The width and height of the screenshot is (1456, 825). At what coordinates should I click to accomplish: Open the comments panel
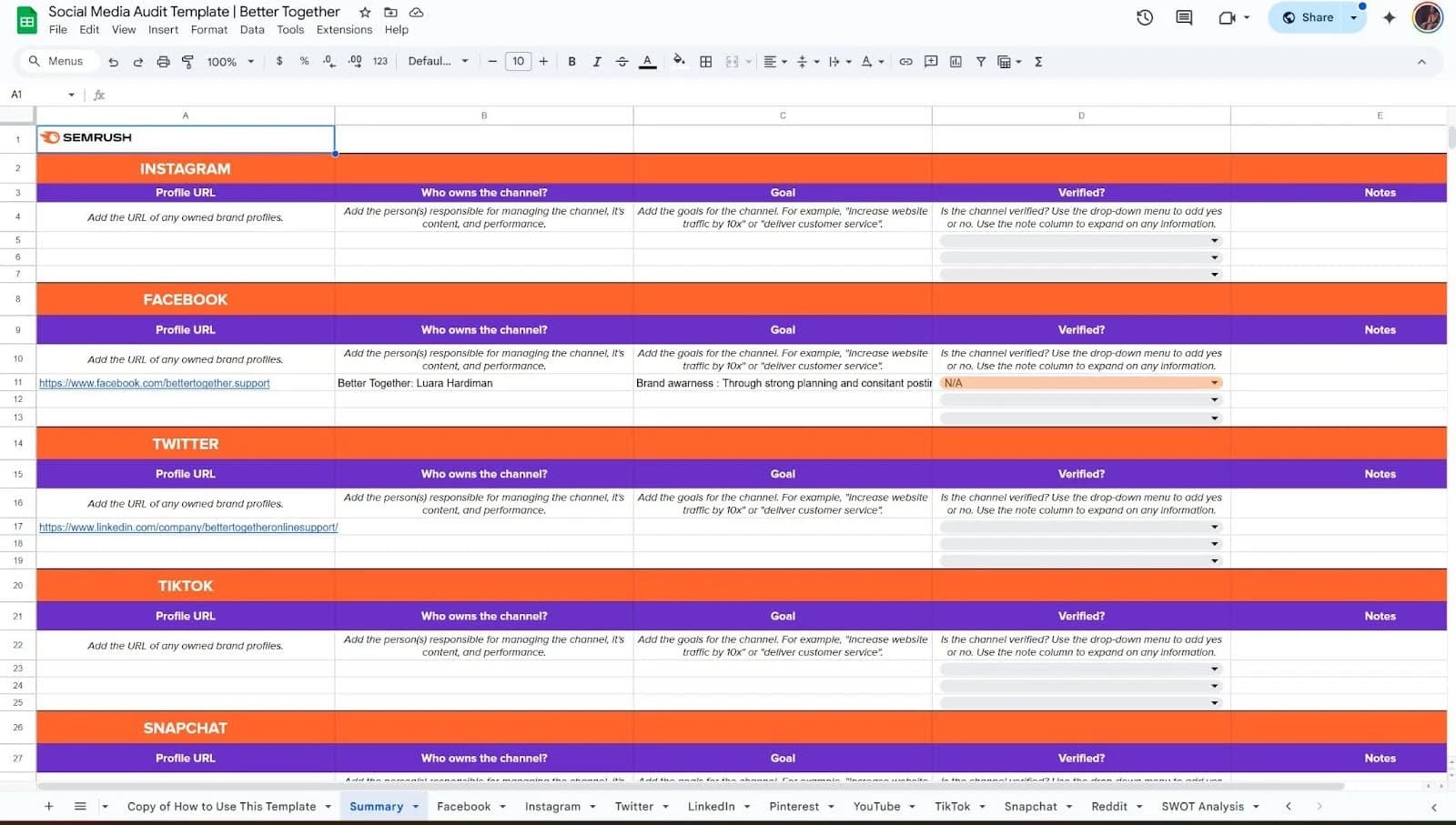[1183, 16]
